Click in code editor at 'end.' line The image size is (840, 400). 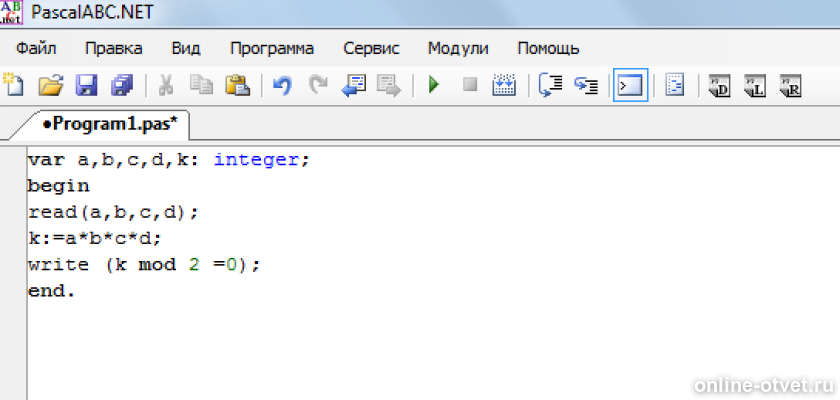(52, 291)
